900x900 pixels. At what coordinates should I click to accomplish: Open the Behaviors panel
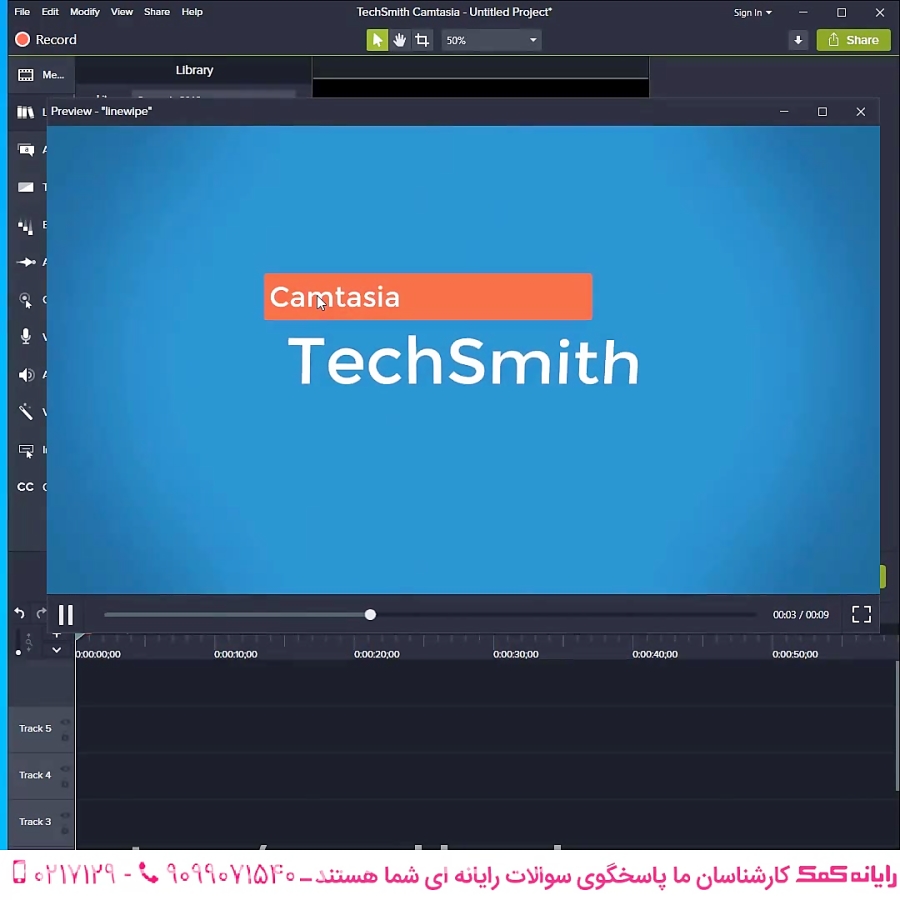coord(25,225)
